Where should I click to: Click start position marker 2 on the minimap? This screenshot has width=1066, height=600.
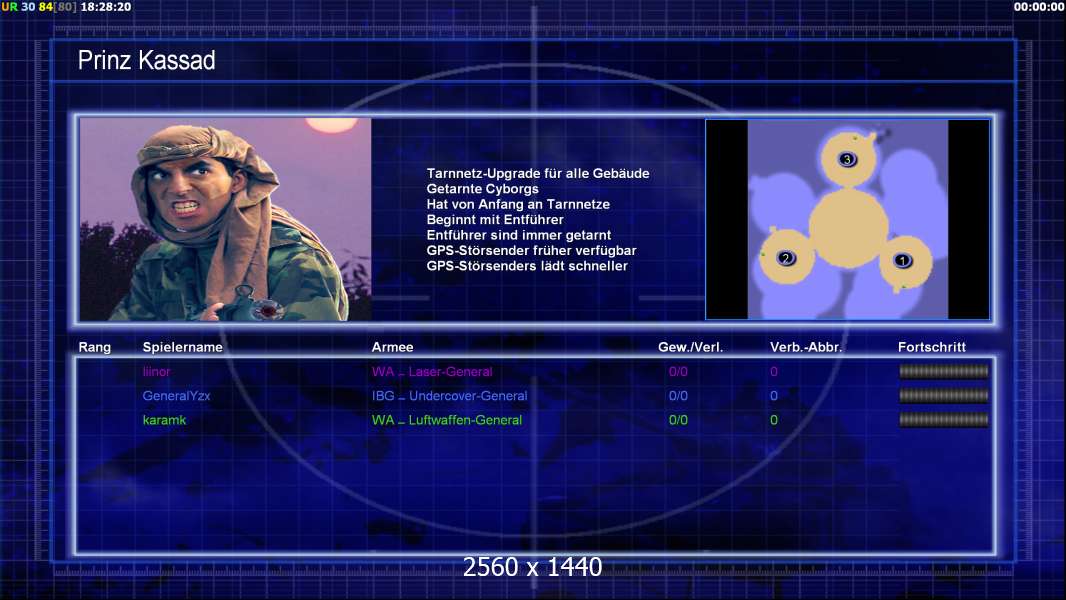pos(786,258)
